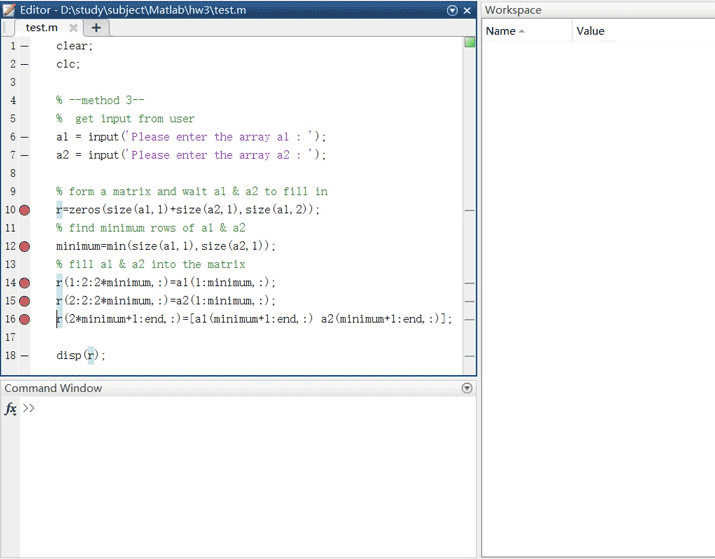Image resolution: width=715 pixels, height=559 pixels.
Task: Click the 'clear;' statement
Action: [74, 46]
